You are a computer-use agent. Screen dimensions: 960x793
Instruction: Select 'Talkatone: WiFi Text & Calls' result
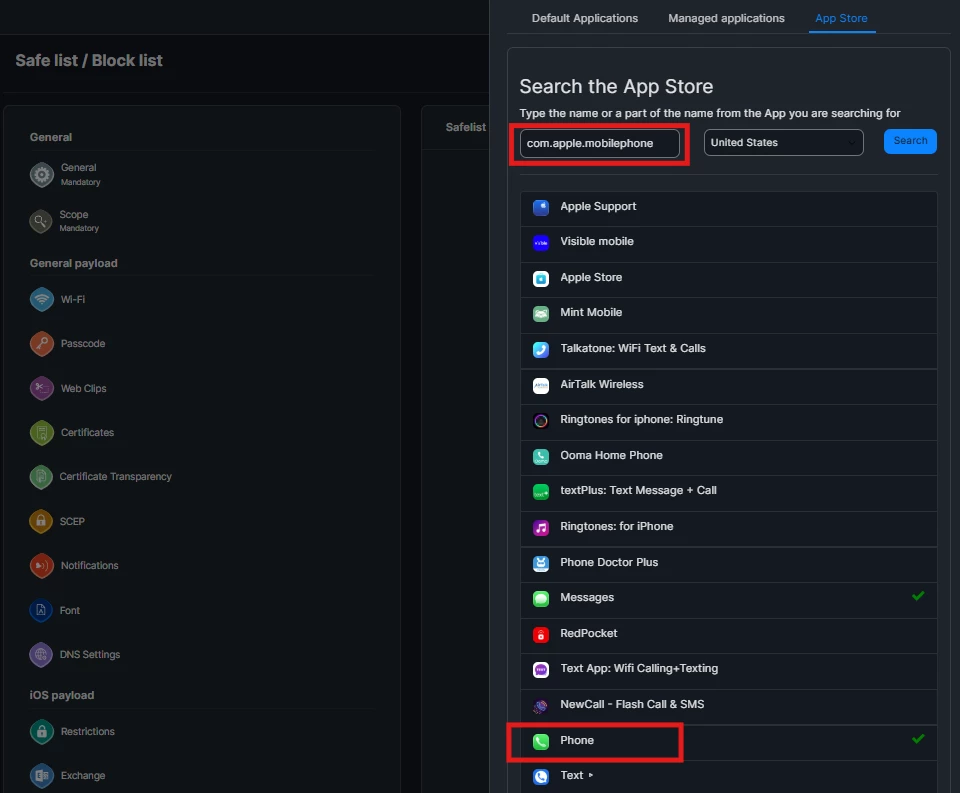click(x=633, y=348)
